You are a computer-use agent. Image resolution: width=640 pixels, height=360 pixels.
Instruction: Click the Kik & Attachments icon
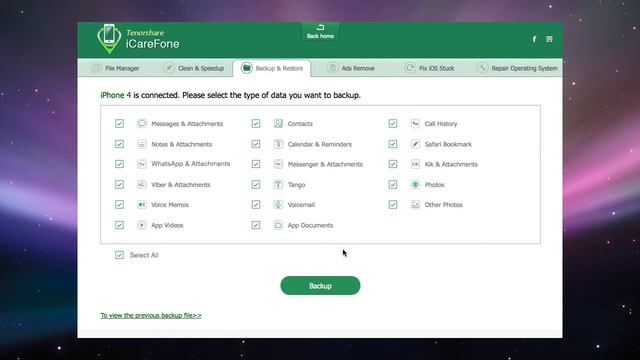[x=415, y=164]
